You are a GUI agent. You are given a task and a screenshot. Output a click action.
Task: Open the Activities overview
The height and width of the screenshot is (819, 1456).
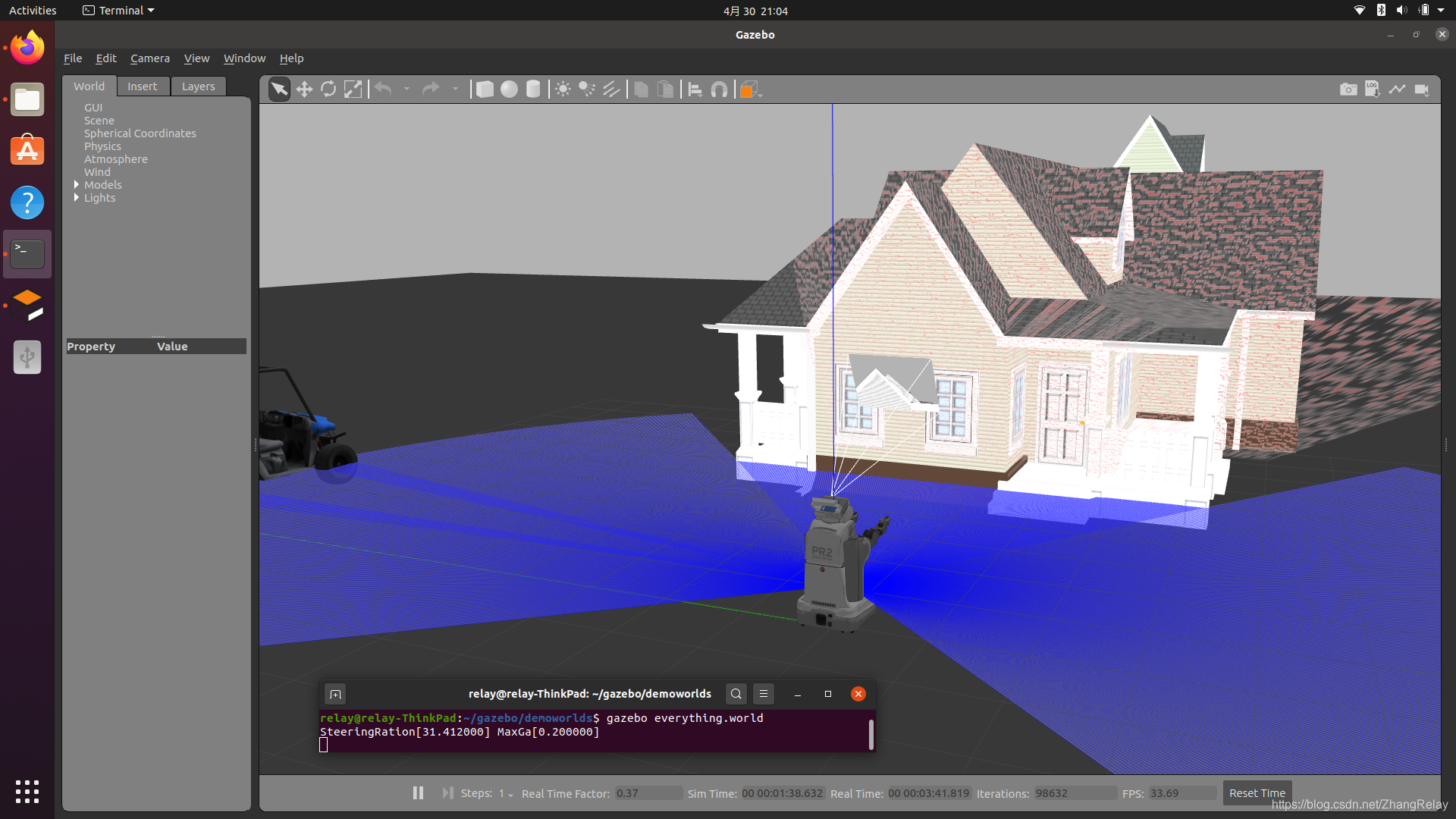tap(33, 11)
